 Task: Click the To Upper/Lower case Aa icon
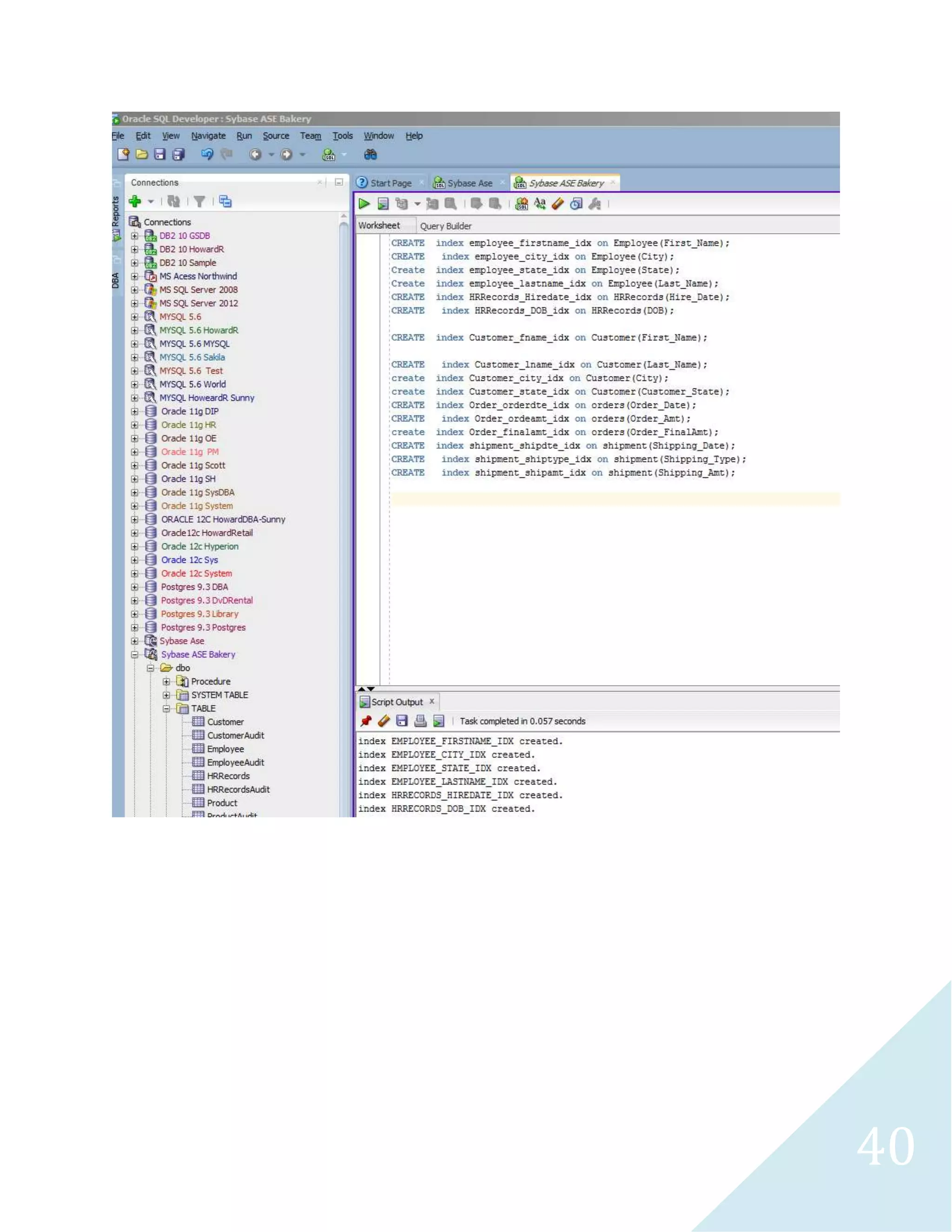[x=540, y=204]
